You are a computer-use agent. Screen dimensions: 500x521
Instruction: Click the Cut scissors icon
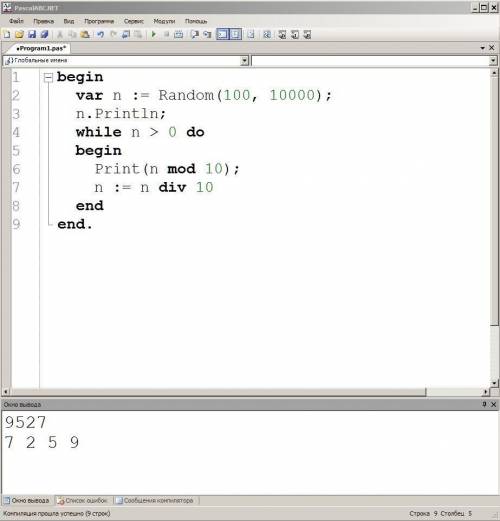[x=60, y=34]
